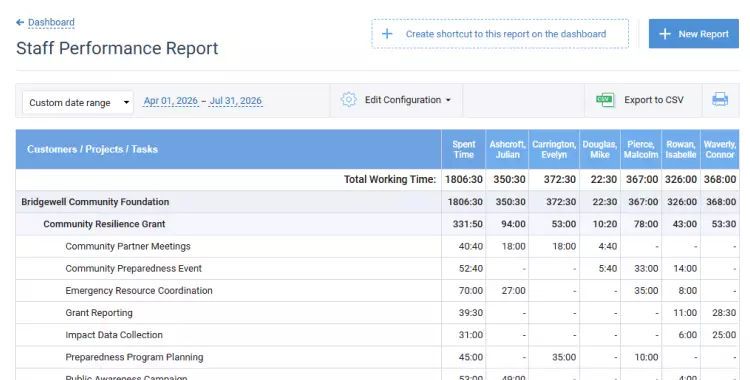The width and height of the screenshot is (750, 380).
Task: Open the Edit Configuration dropdown
Action: click(x=408, y=100)
